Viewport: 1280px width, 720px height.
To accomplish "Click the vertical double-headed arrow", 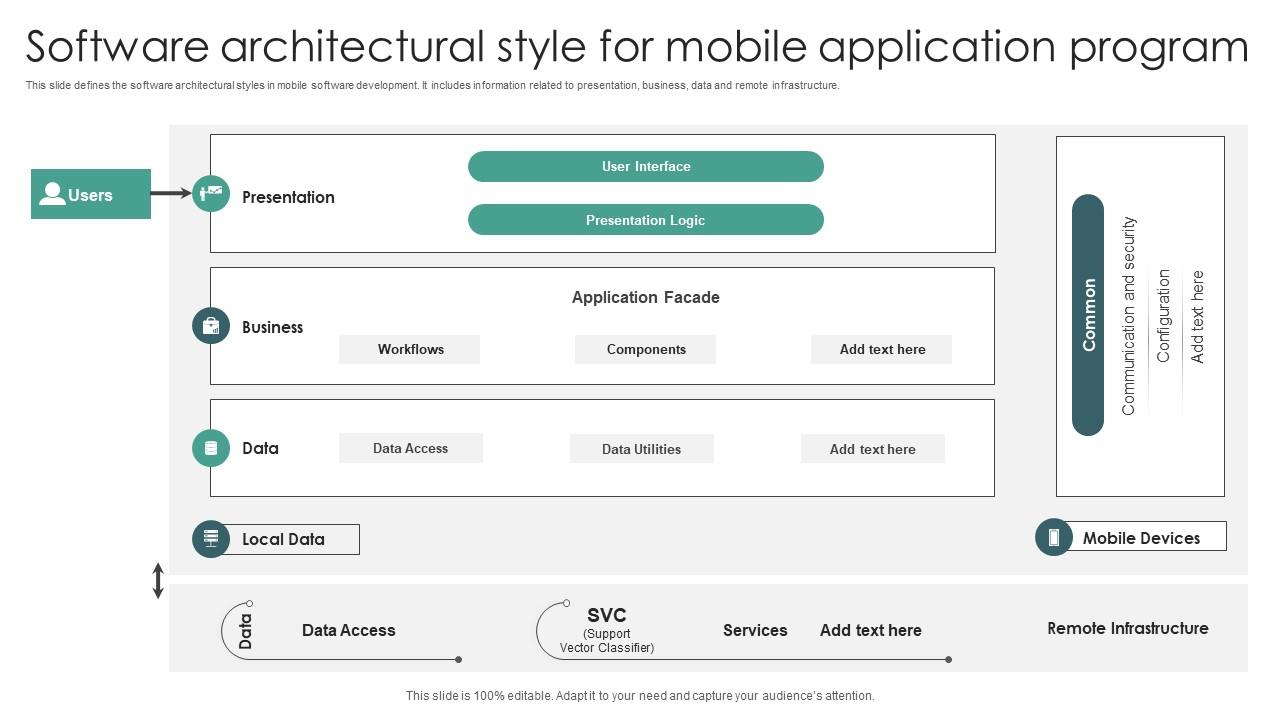I will (x=158, y=581).
